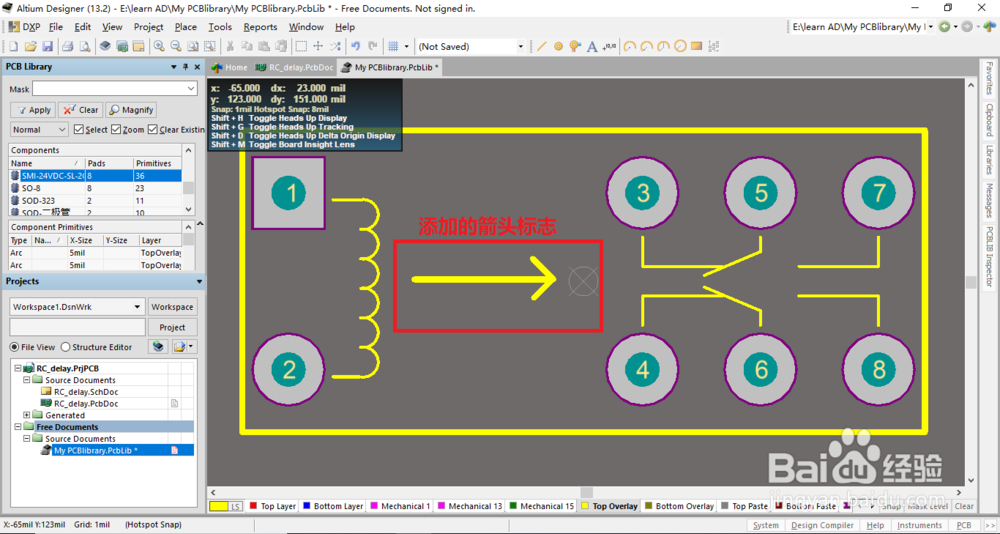Click the New document toolbar icon

click(13, 47)
